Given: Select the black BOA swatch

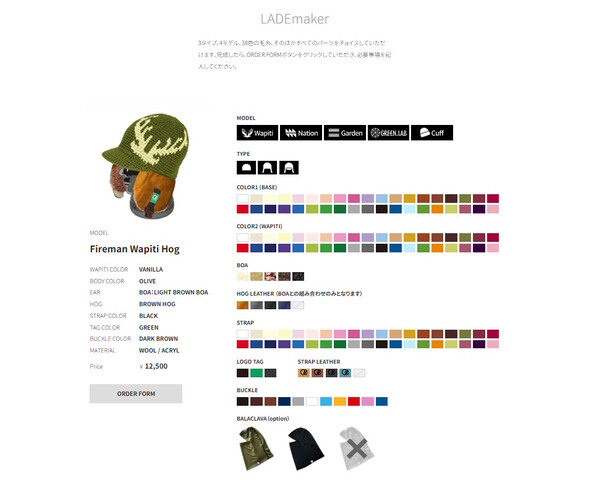Looking at the screenshot, I should click(298, 276).
